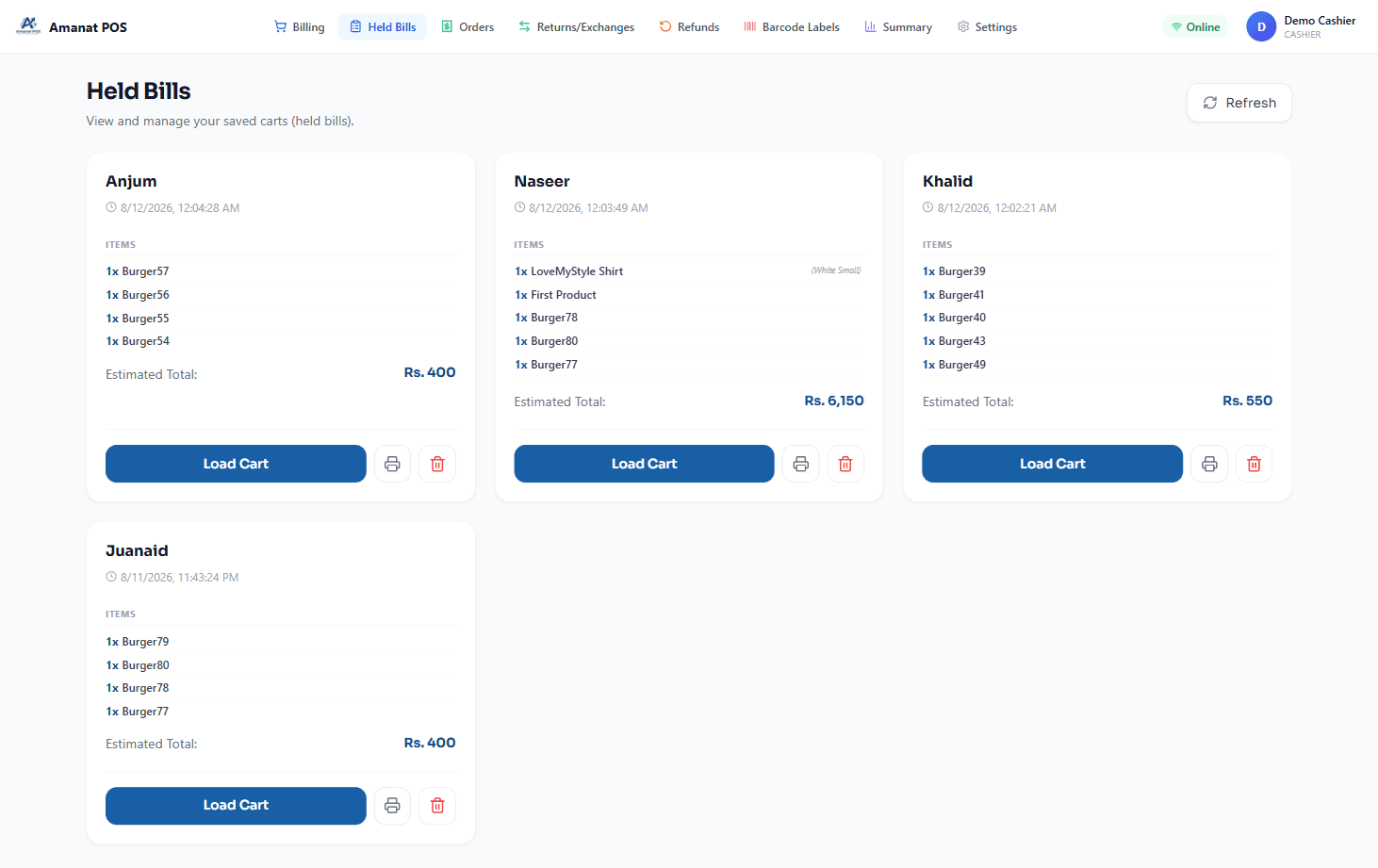
Task: Delete Juanaid's held bill
Action: pyautogui.click(x=437, y=806)
